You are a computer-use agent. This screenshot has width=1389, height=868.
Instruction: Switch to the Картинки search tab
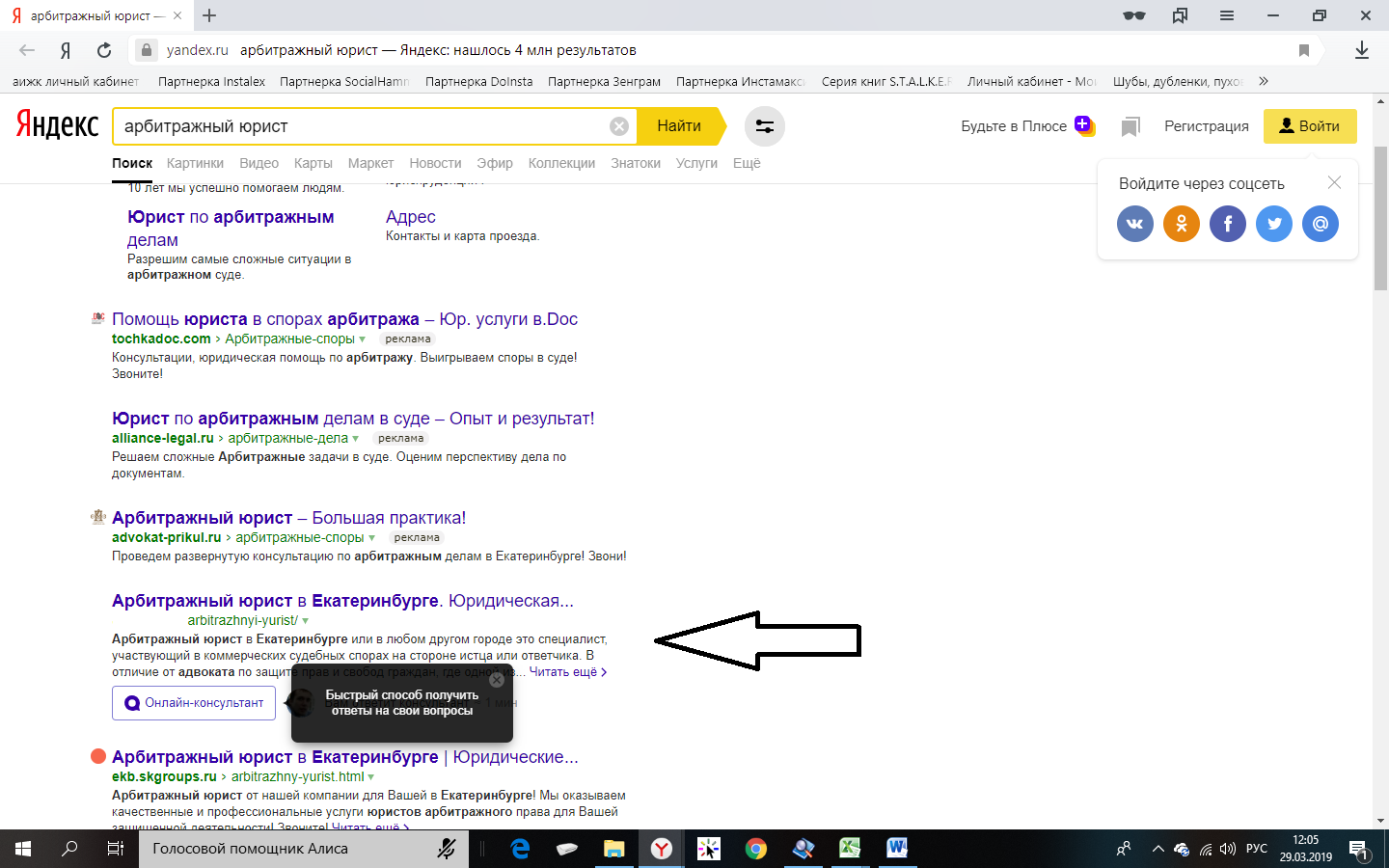[x=195, y=163]
